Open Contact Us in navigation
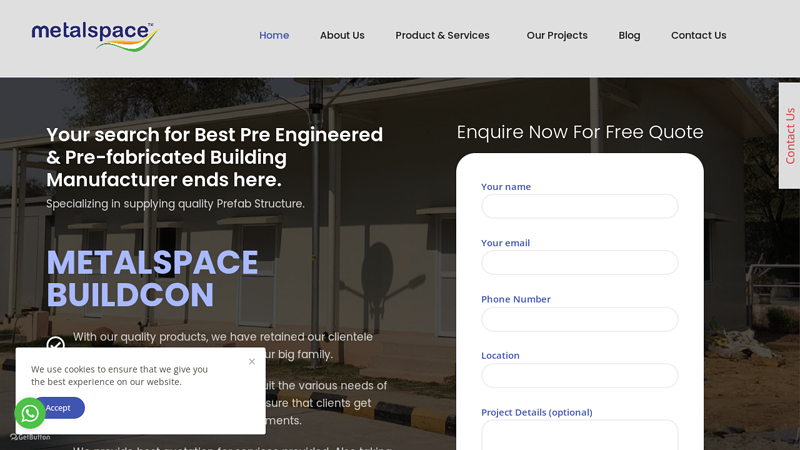Viewport: 800px width, 450px height. 698,35
